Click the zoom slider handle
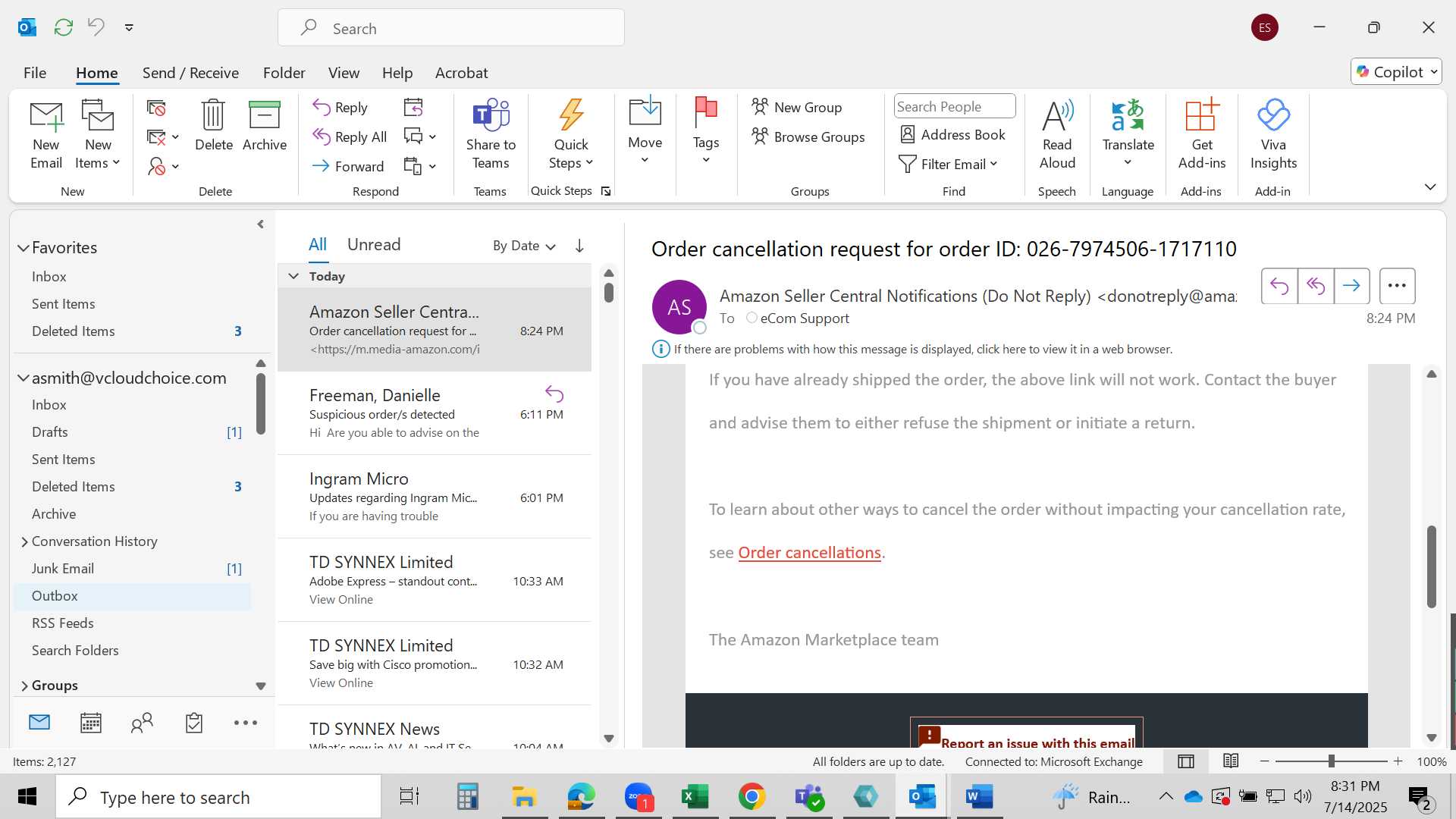The image size is (1456, 819). click(1331, 761)
